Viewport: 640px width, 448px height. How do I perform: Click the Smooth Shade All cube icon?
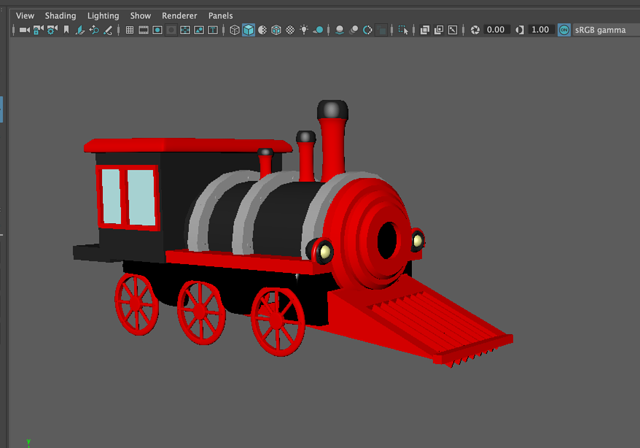coord(248,30)
